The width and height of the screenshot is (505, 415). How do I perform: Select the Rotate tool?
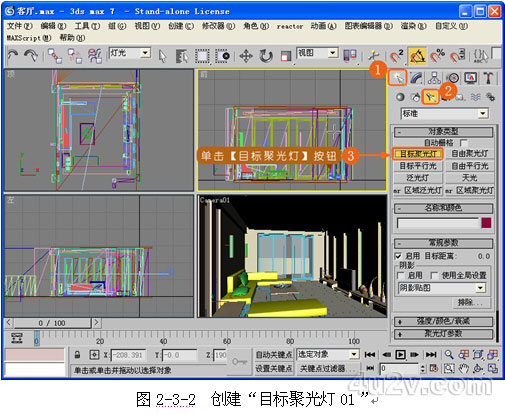coord(266,56)
